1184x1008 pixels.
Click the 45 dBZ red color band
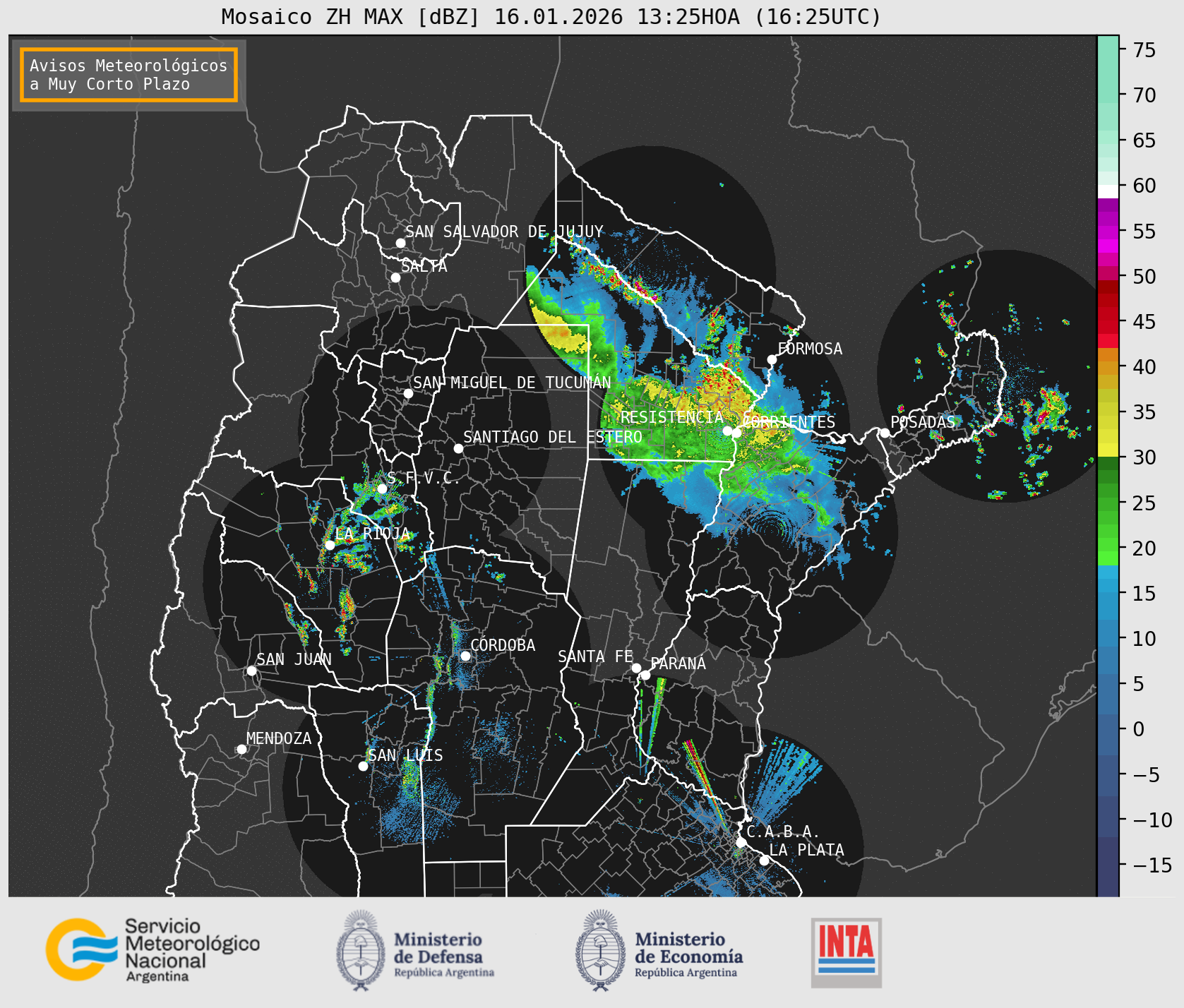[x=1108, y=327]
